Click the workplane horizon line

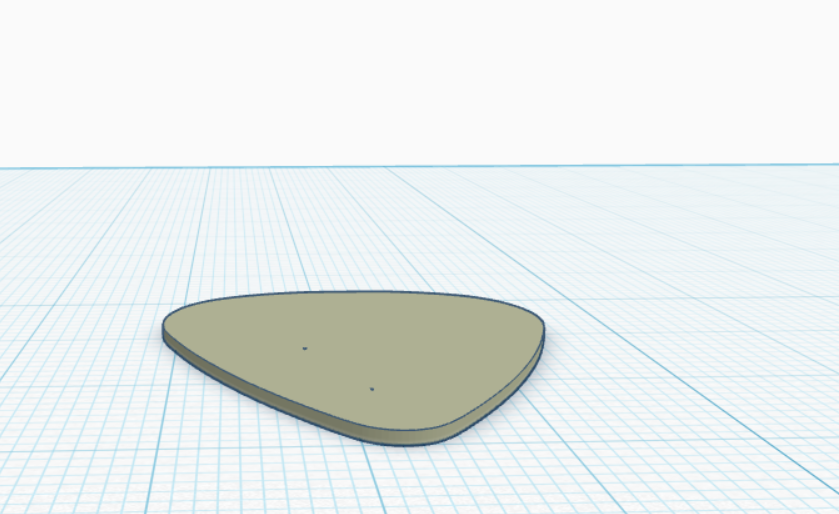420,167
